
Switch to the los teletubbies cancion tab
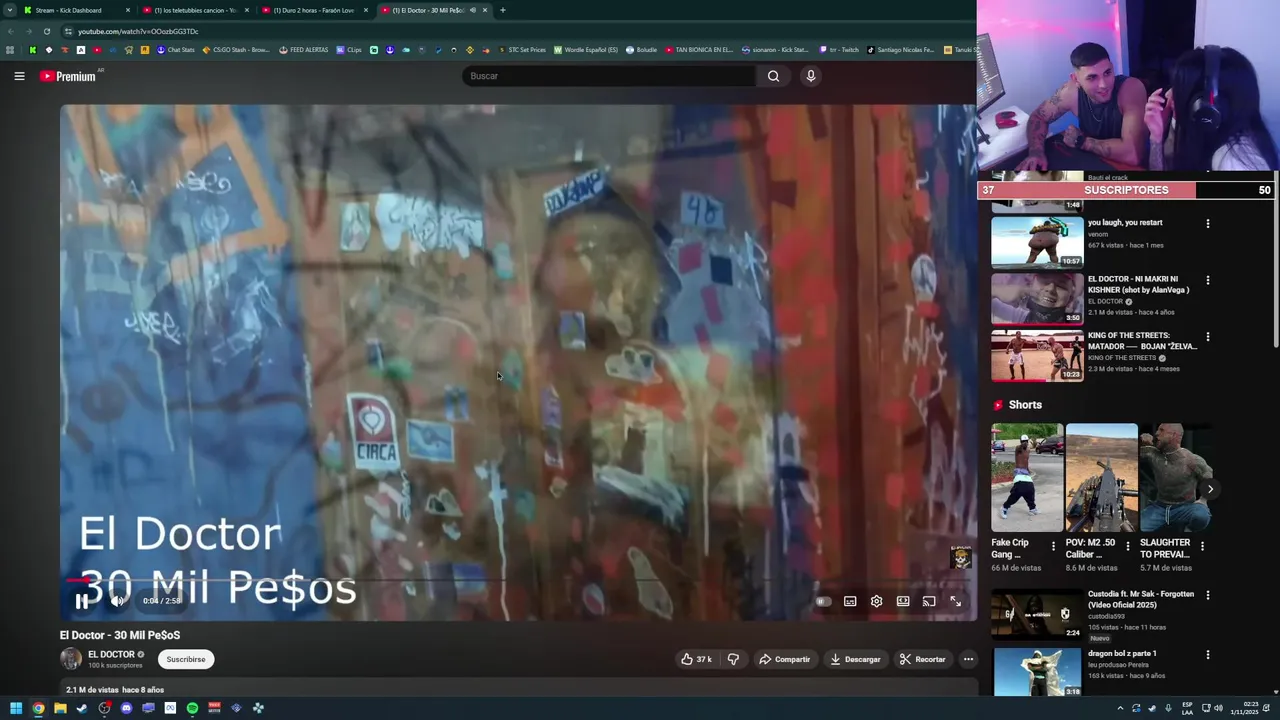(195, 10)
